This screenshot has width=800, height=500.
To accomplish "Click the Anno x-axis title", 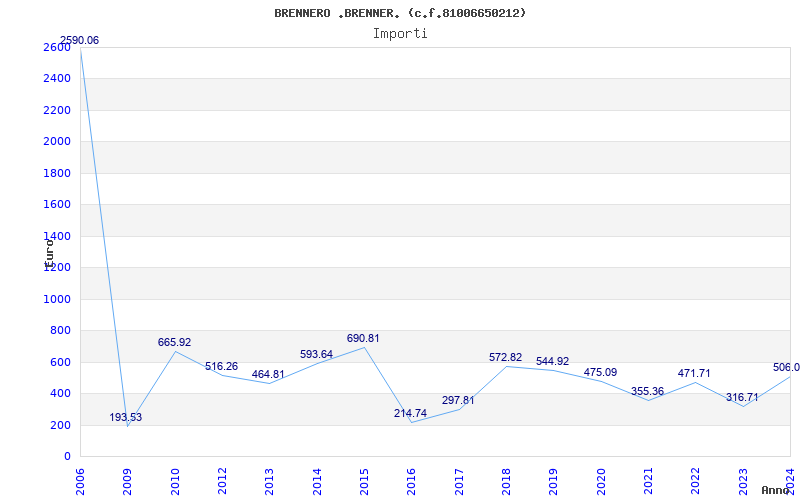I will pos(778,490).
